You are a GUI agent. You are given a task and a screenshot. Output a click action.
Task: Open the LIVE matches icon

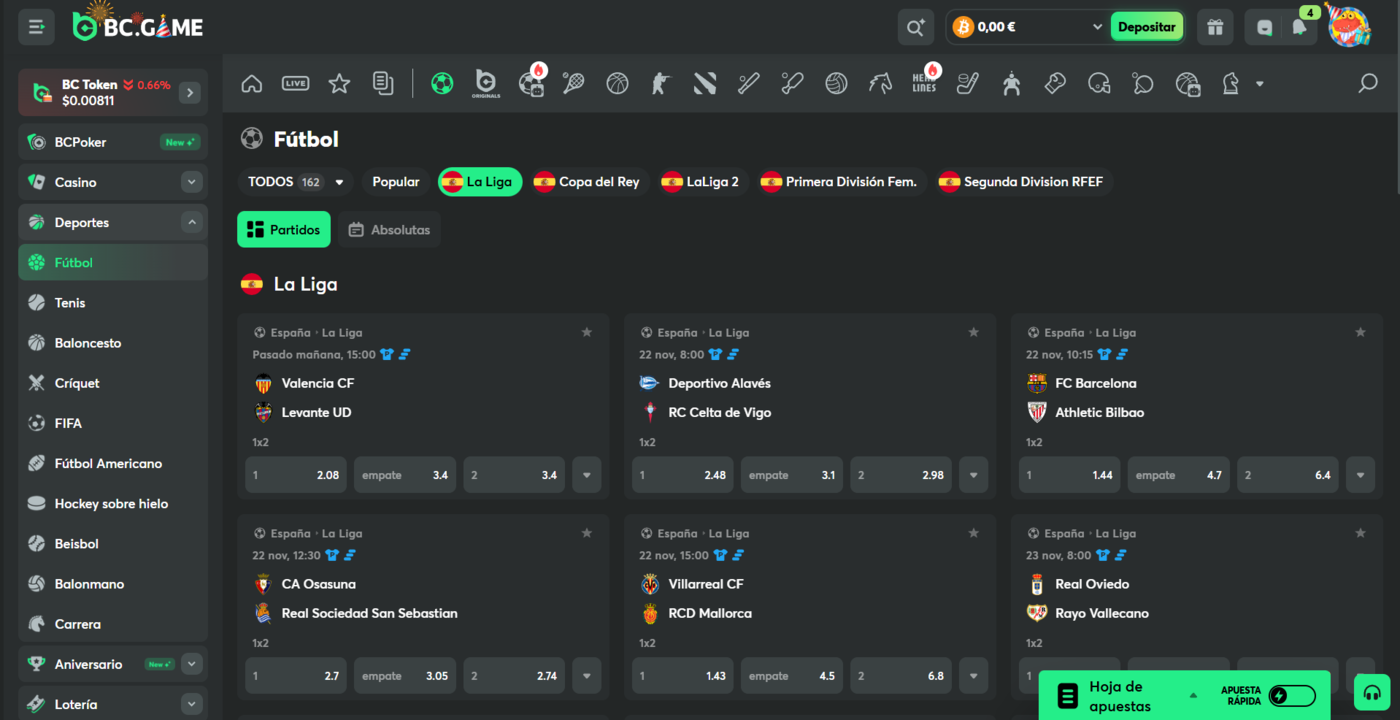tap(295, 84)
